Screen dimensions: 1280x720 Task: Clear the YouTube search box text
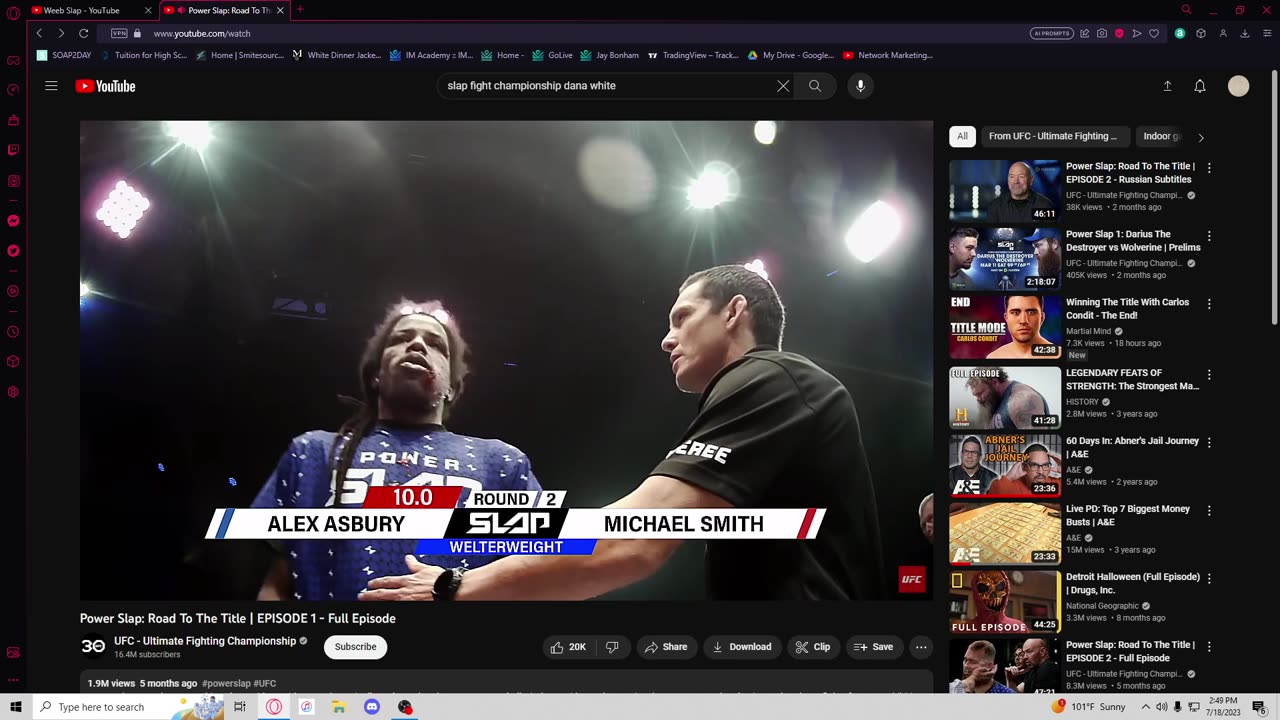click(783, 86)
